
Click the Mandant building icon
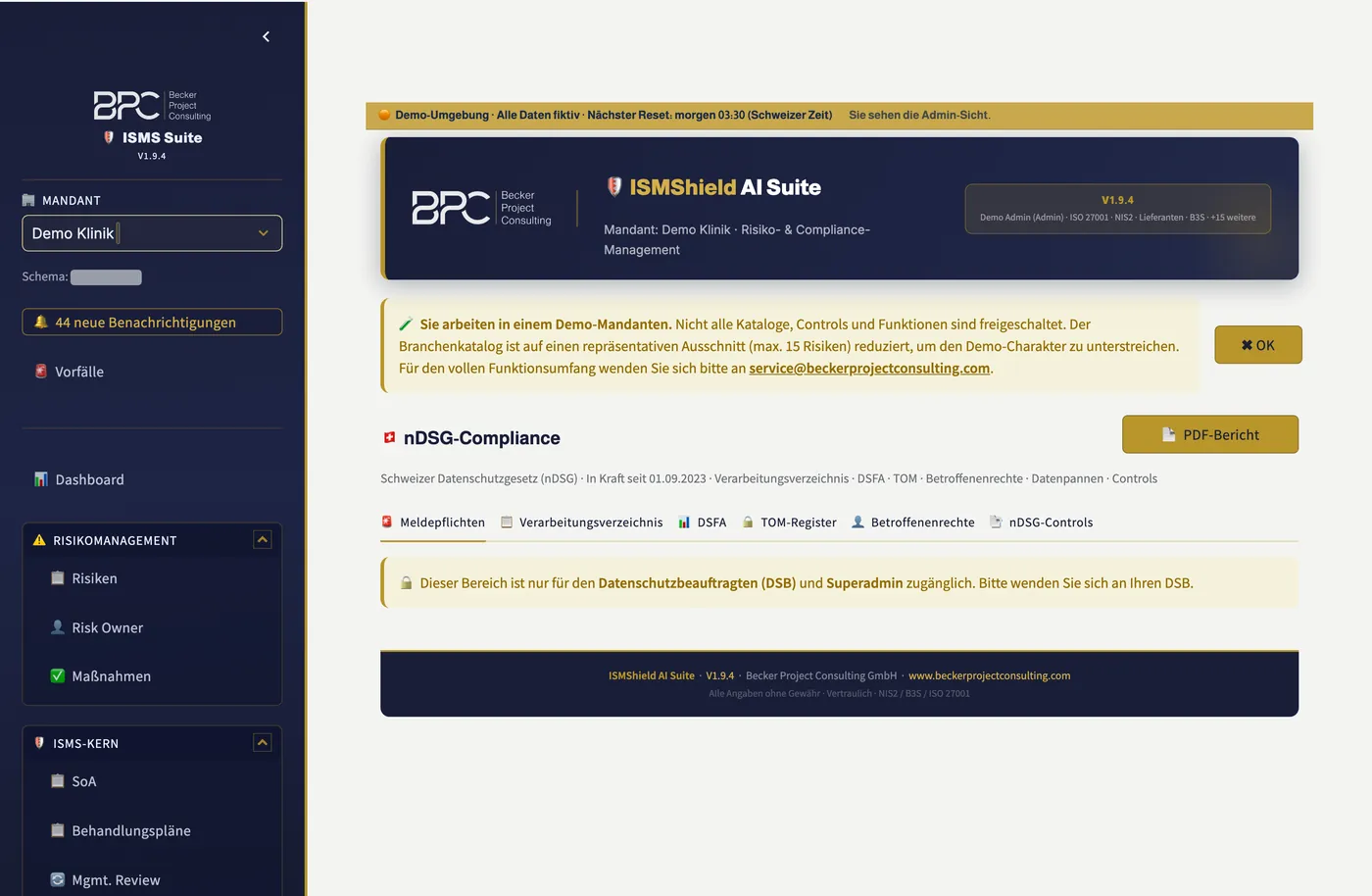(28, 200)
